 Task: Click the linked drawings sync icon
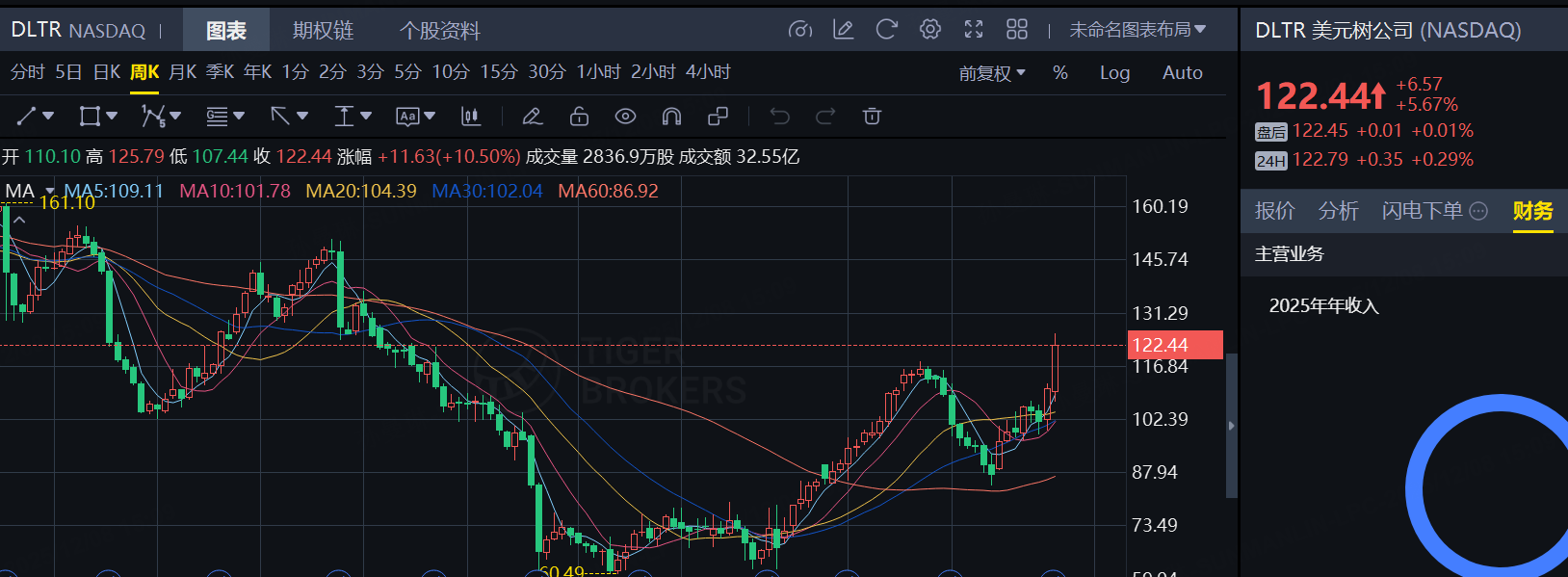tap(718, 117)
